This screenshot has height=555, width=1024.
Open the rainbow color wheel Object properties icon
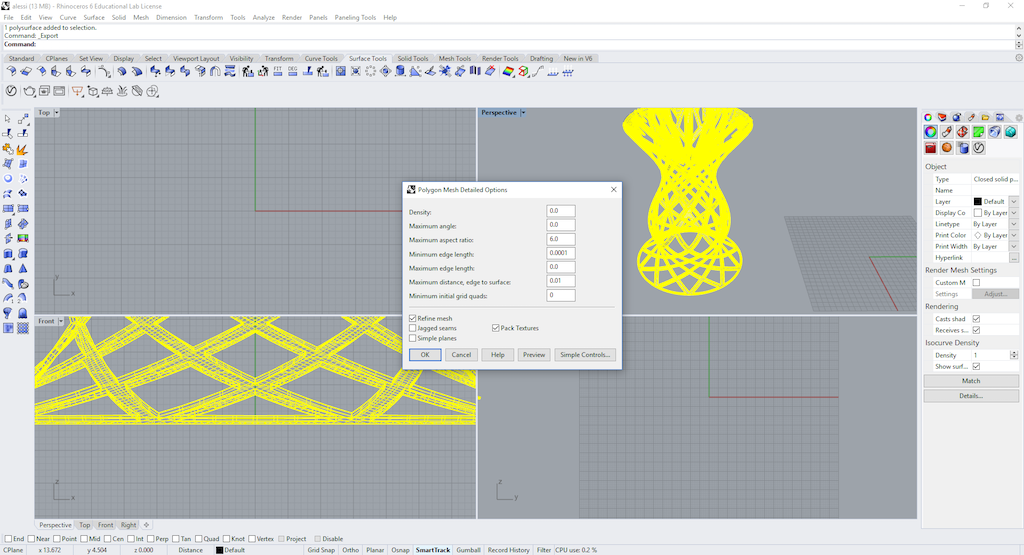(931, 132)
